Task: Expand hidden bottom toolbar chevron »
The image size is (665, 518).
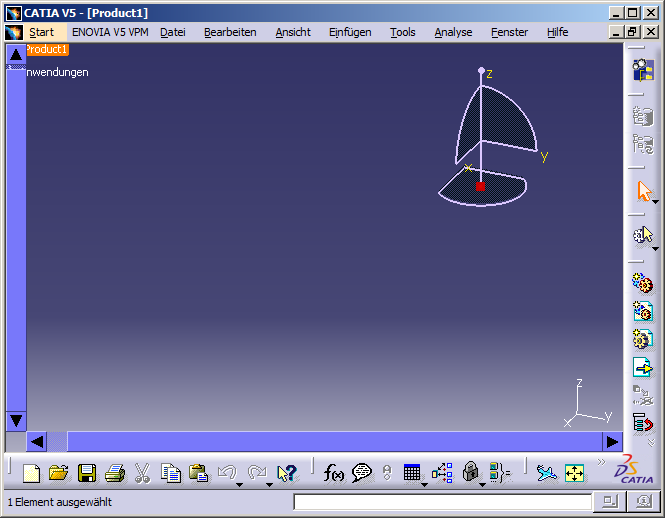Action: (601, 462)
